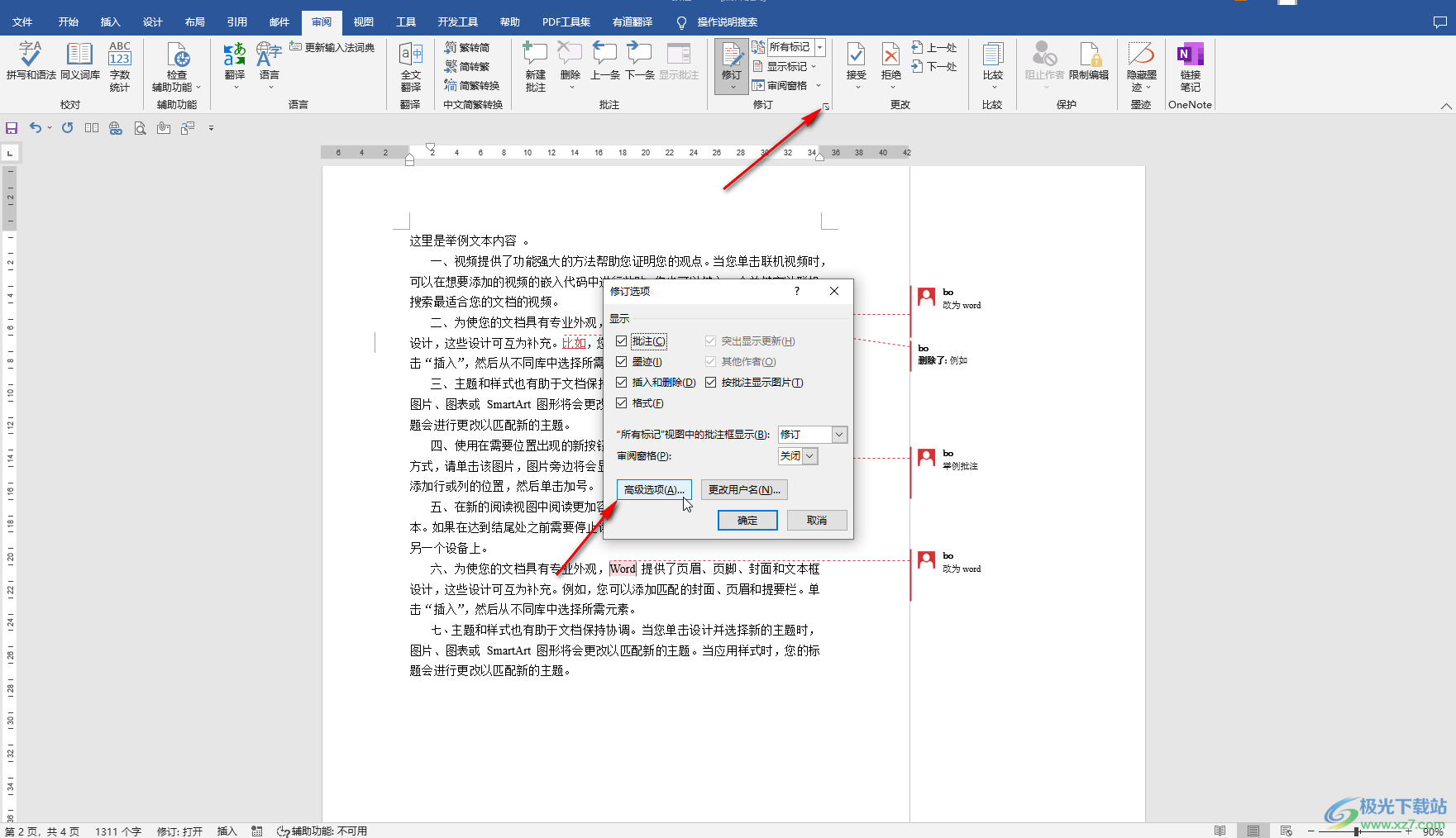This screenshot has width=1456, height=838.
Task: Click Advanced Options (高级选项) button
Action: 654,490
